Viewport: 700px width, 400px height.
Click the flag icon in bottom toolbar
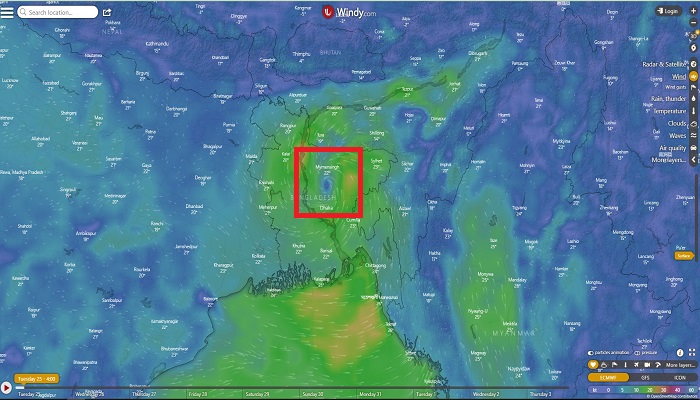pyautogui.click(x=615, y=365)
